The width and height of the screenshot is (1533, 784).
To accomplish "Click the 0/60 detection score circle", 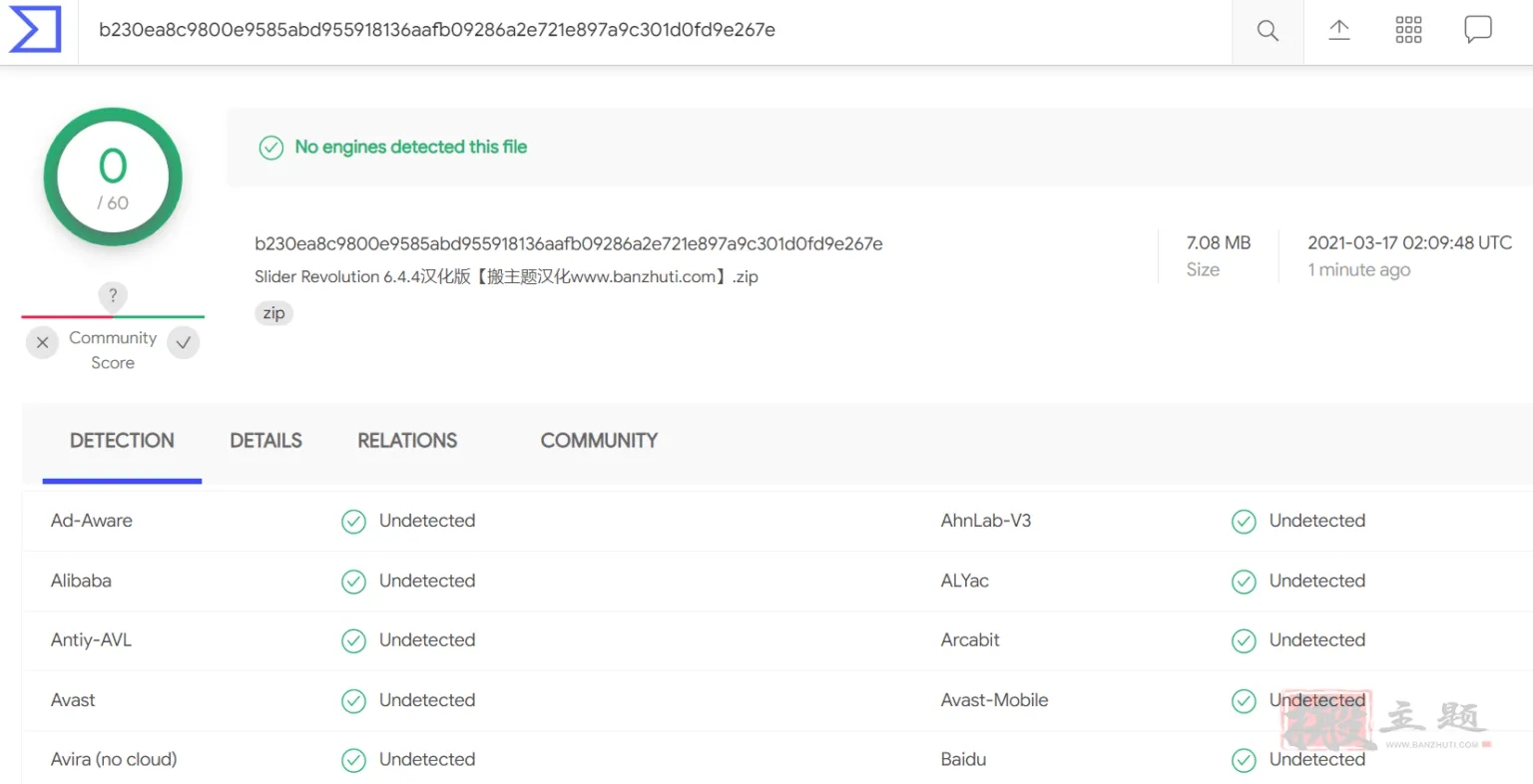I will 113,178.
